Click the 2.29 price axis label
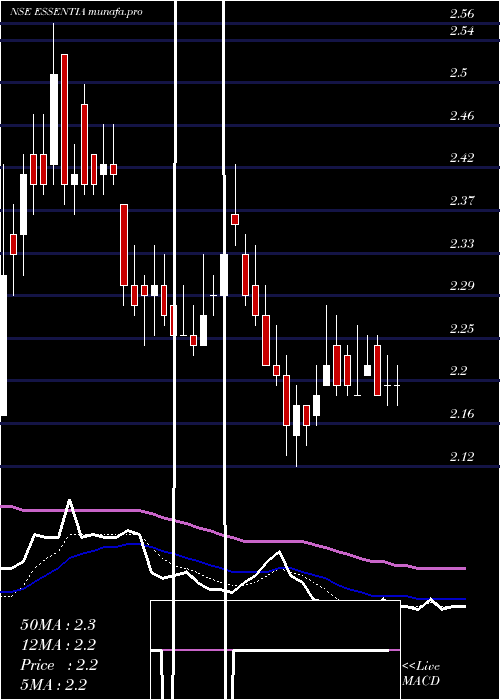The width and height of the screenshot is (500, 700). (462, 286)
